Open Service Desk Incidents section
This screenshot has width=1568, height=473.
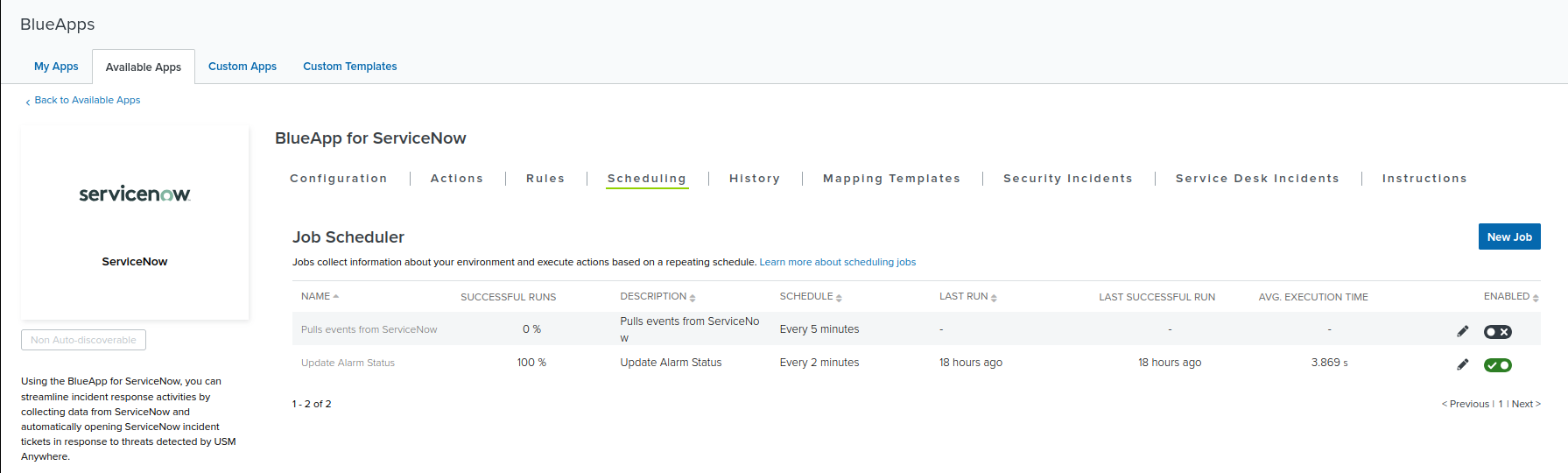point(1257,179)
